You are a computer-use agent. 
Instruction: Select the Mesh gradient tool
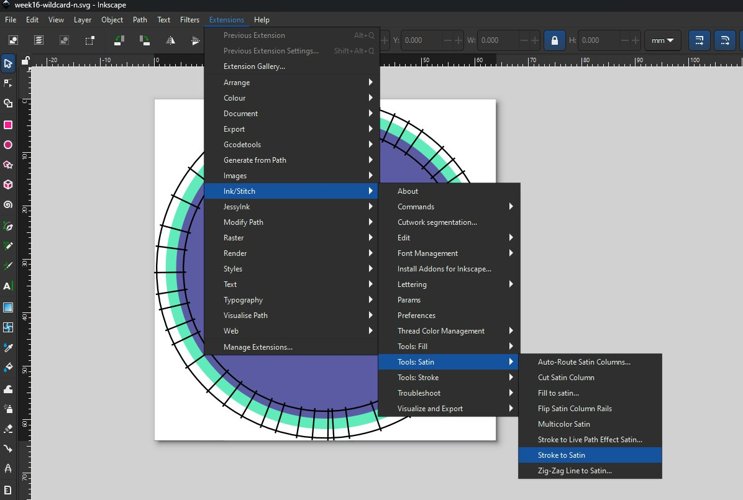click(8, 327)
